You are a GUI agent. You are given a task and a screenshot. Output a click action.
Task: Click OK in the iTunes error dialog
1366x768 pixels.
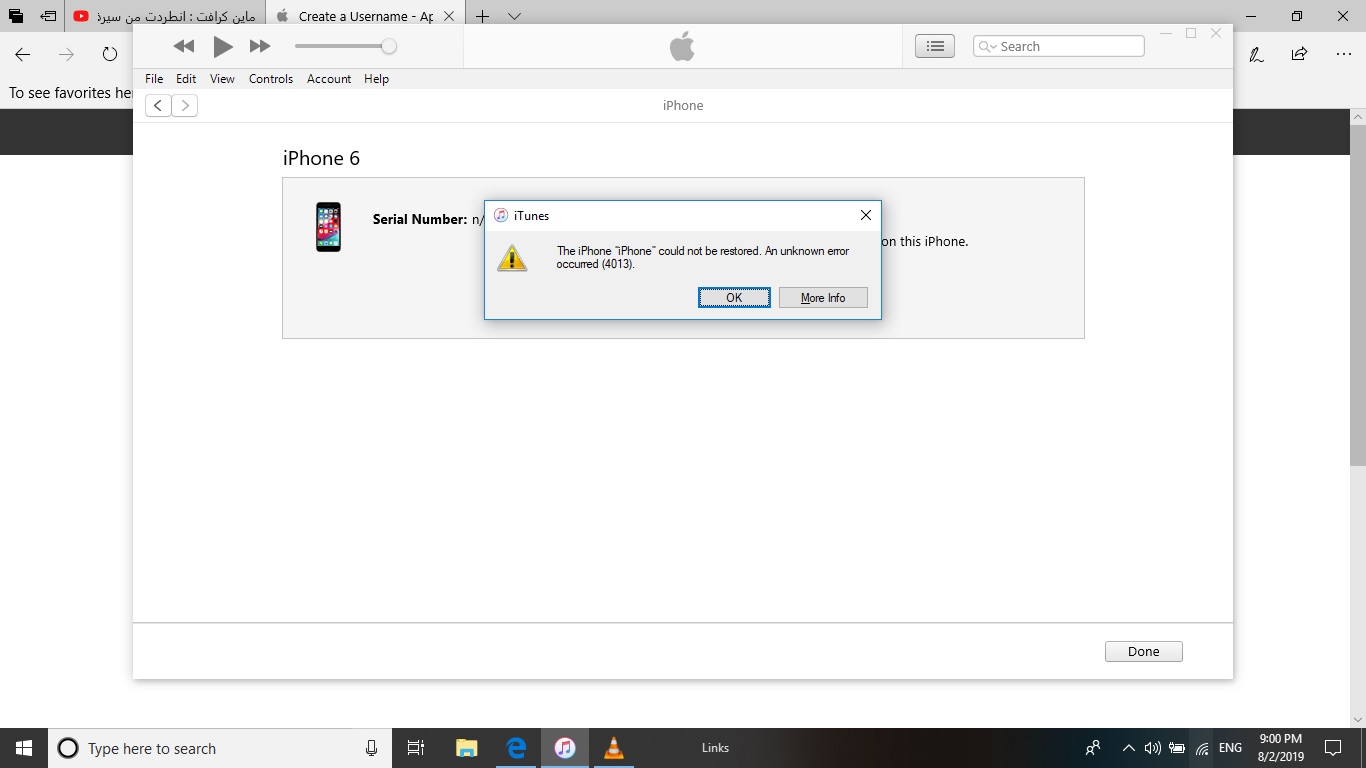734,298
